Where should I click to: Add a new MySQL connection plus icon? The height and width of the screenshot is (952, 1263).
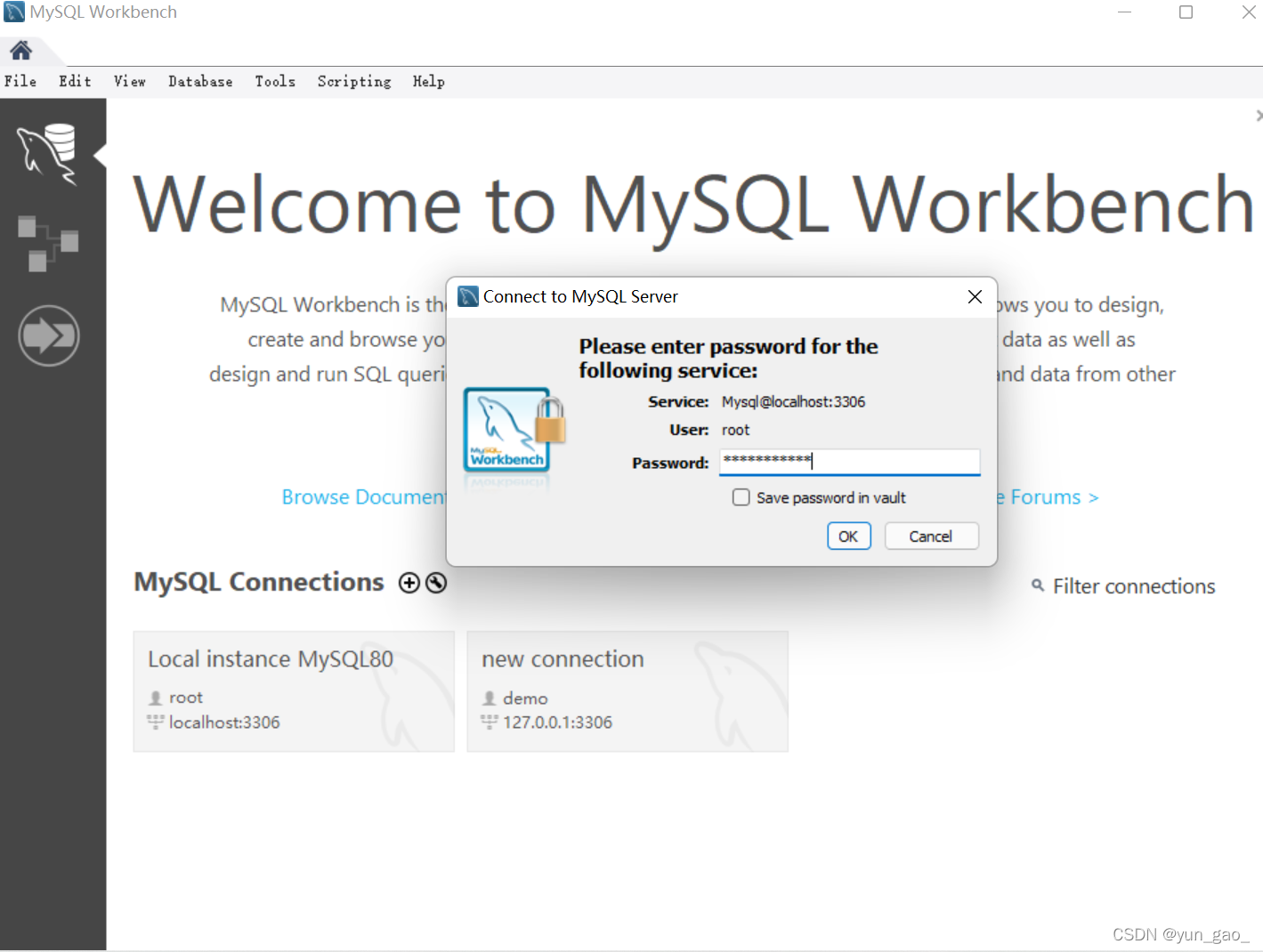coord(409,583)
